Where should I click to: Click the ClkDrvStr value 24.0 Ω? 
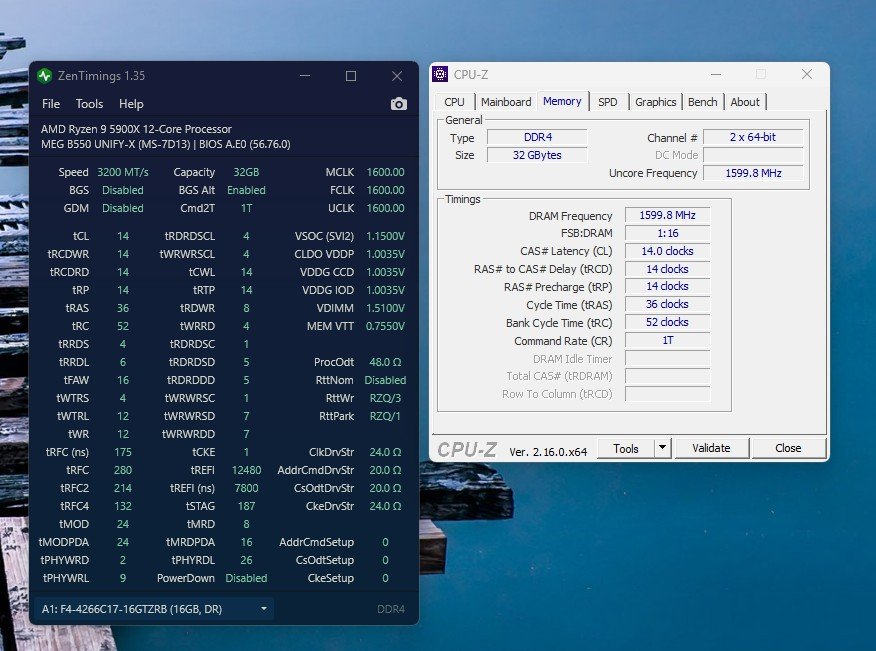tap(385, 452)
